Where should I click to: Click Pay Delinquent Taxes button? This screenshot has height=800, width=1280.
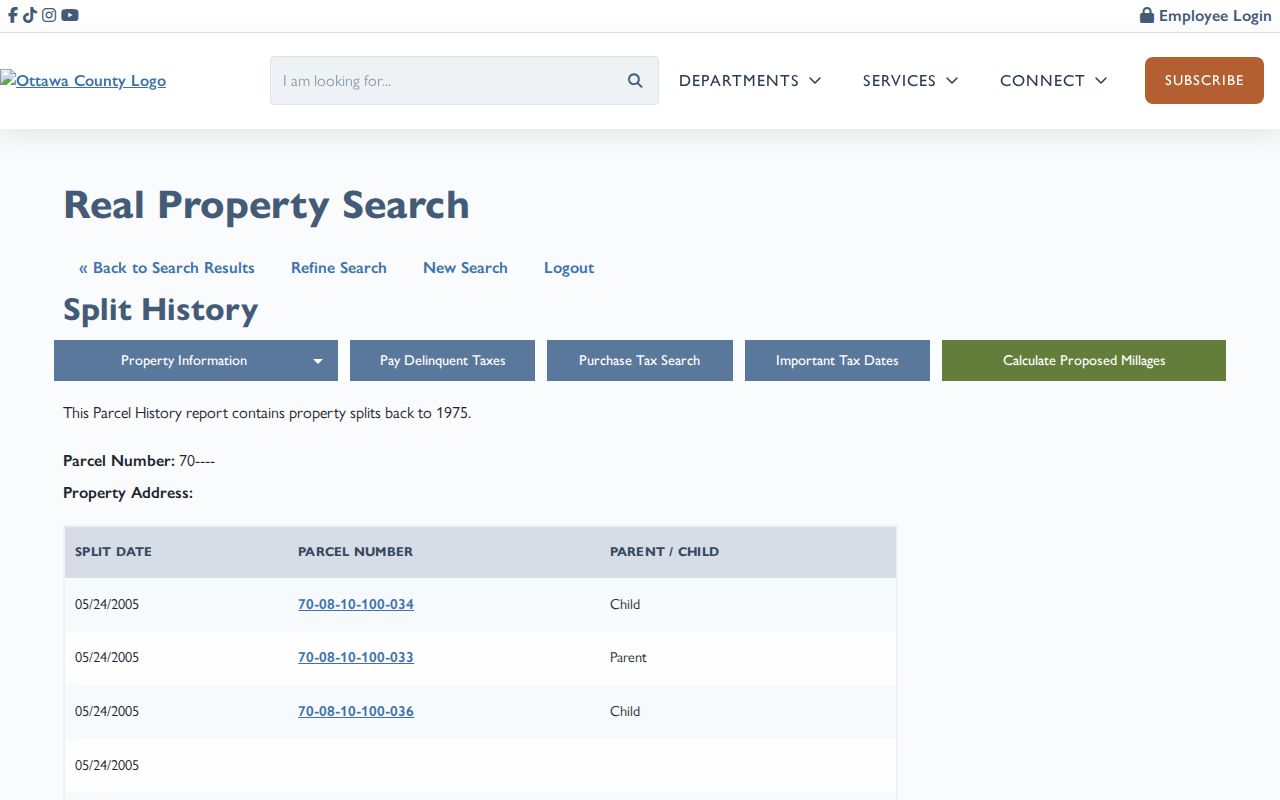[442, 361]
